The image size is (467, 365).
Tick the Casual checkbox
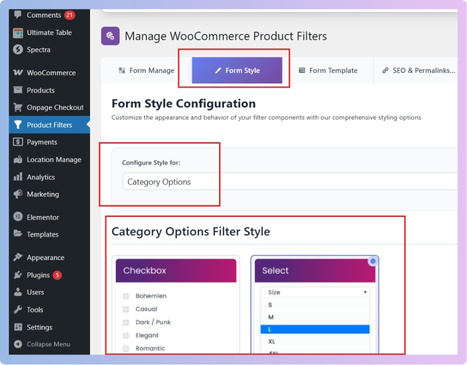click(126, 309)
